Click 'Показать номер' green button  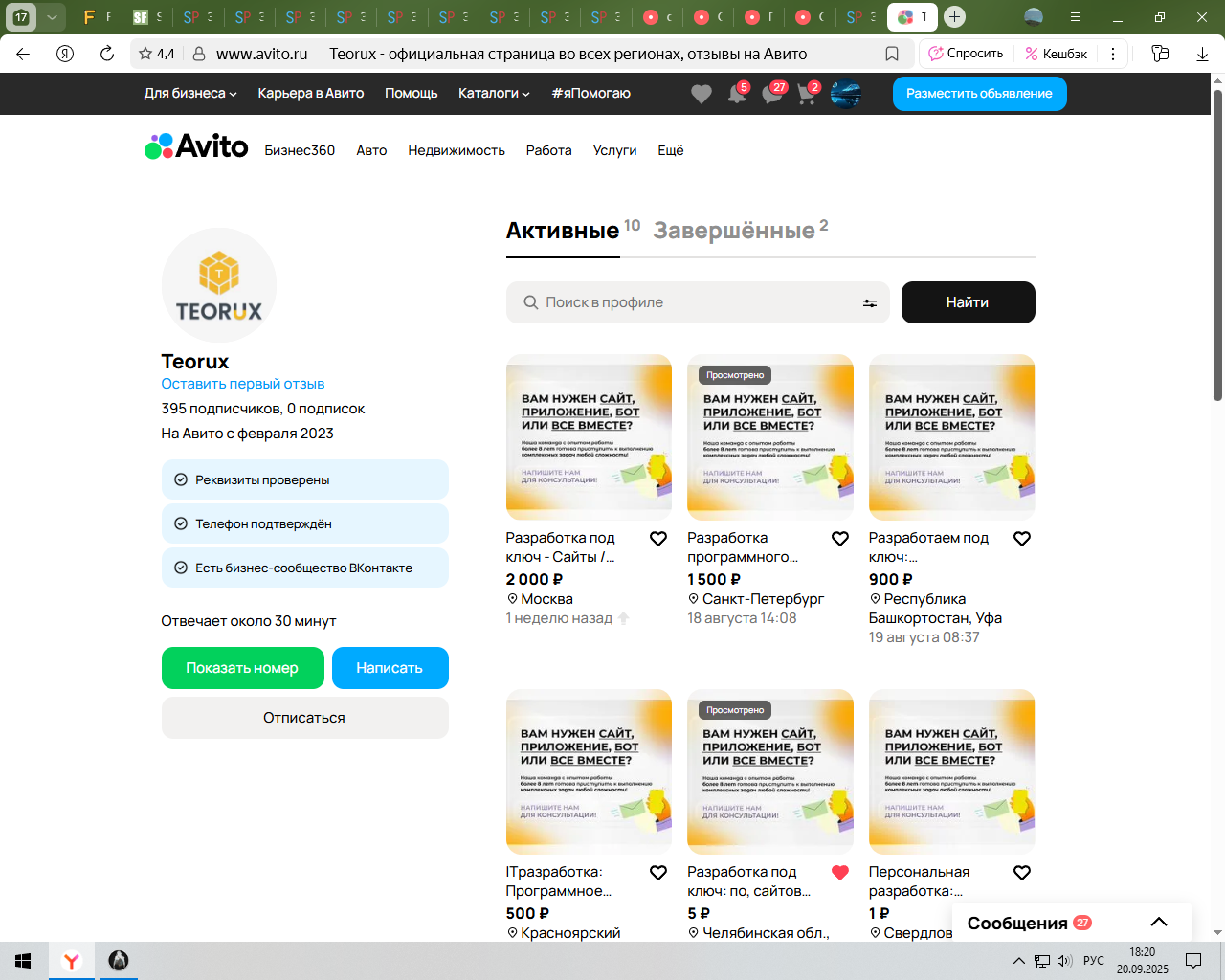click(x=242, y=668)
